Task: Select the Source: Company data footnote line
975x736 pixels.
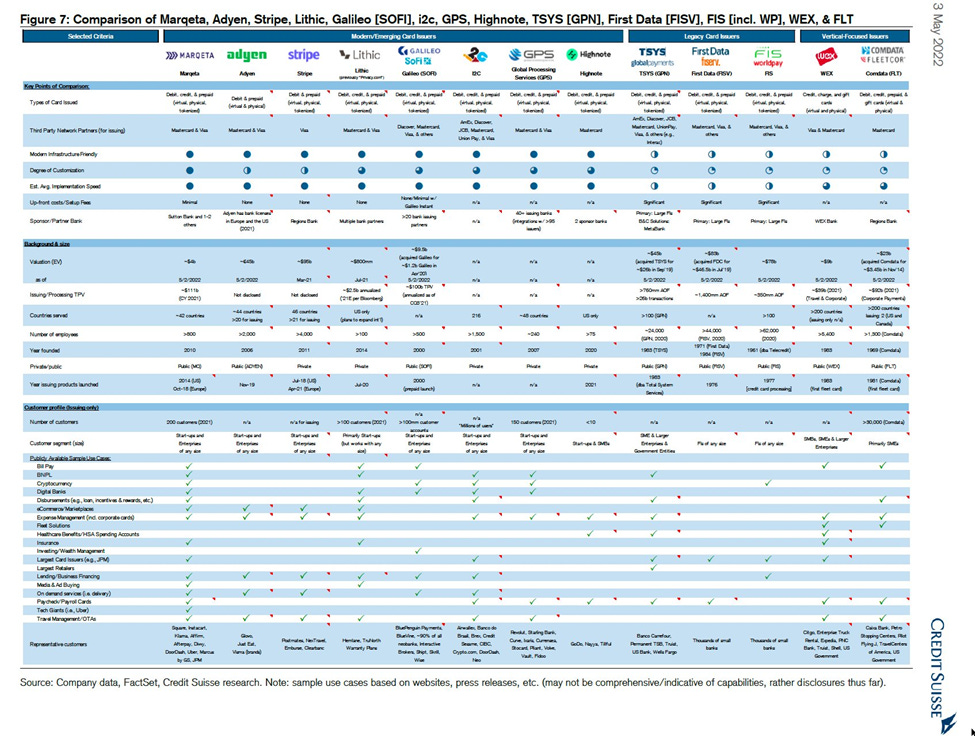Action: point(300,683)
